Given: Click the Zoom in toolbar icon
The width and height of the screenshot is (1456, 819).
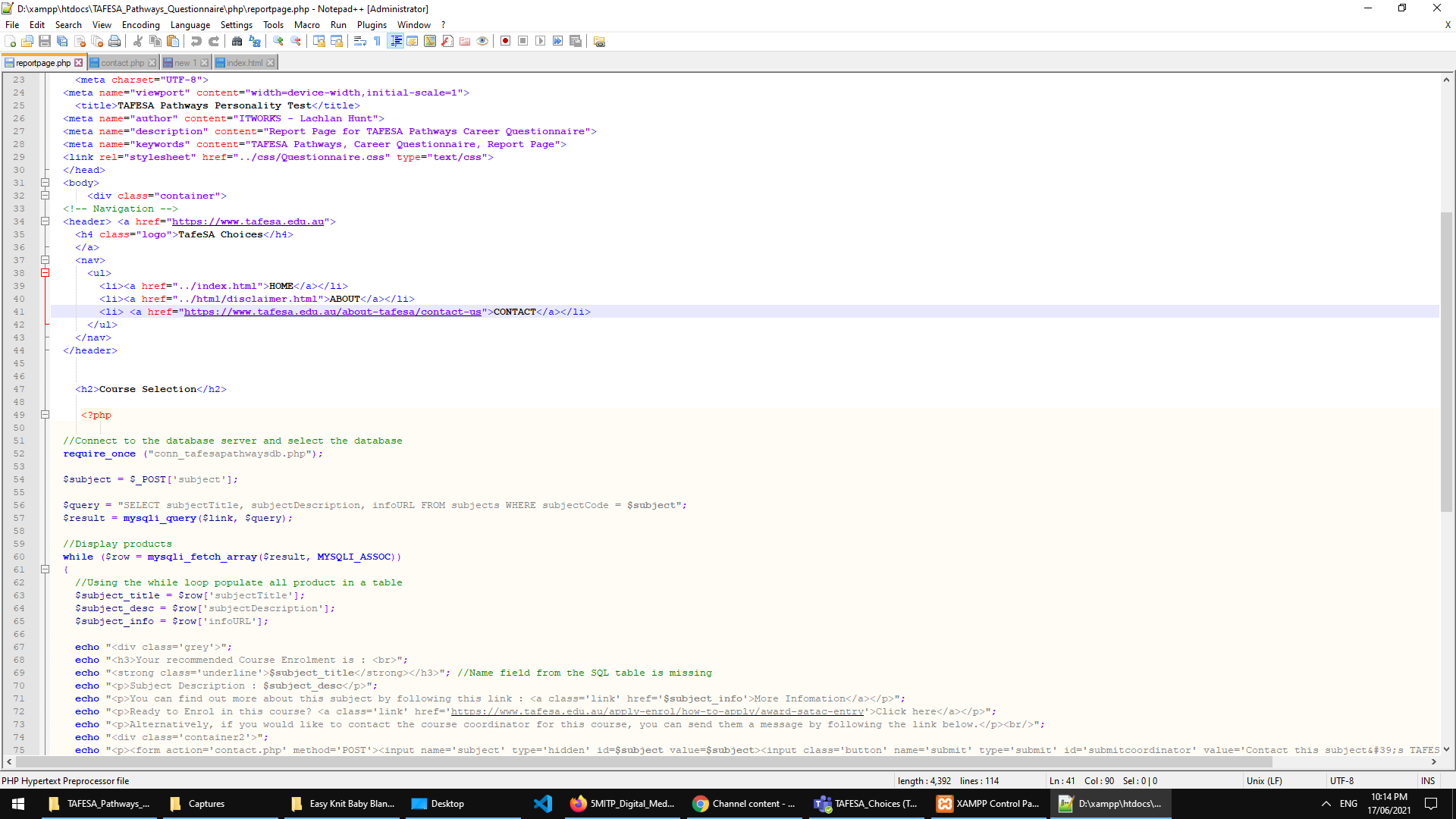Looking at the screenshot, I should coord(278,41).
